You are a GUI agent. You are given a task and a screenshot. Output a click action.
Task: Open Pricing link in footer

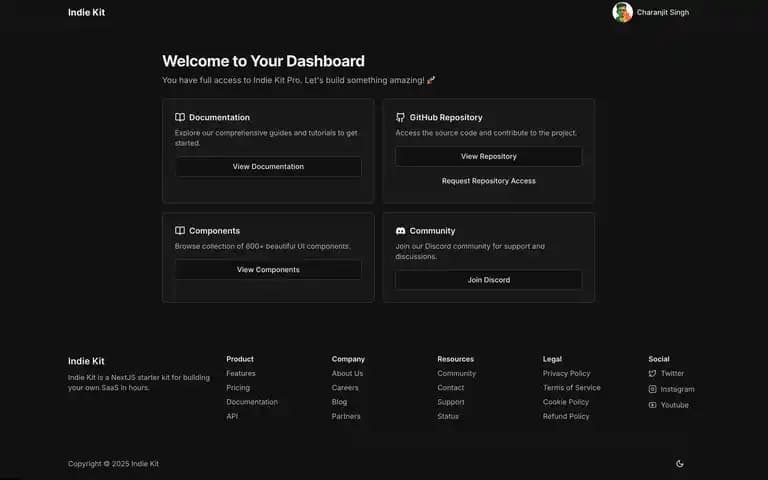238,387
